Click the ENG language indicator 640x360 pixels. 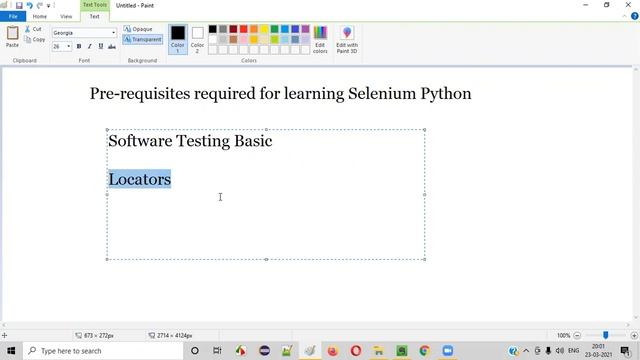pos(573,351)
